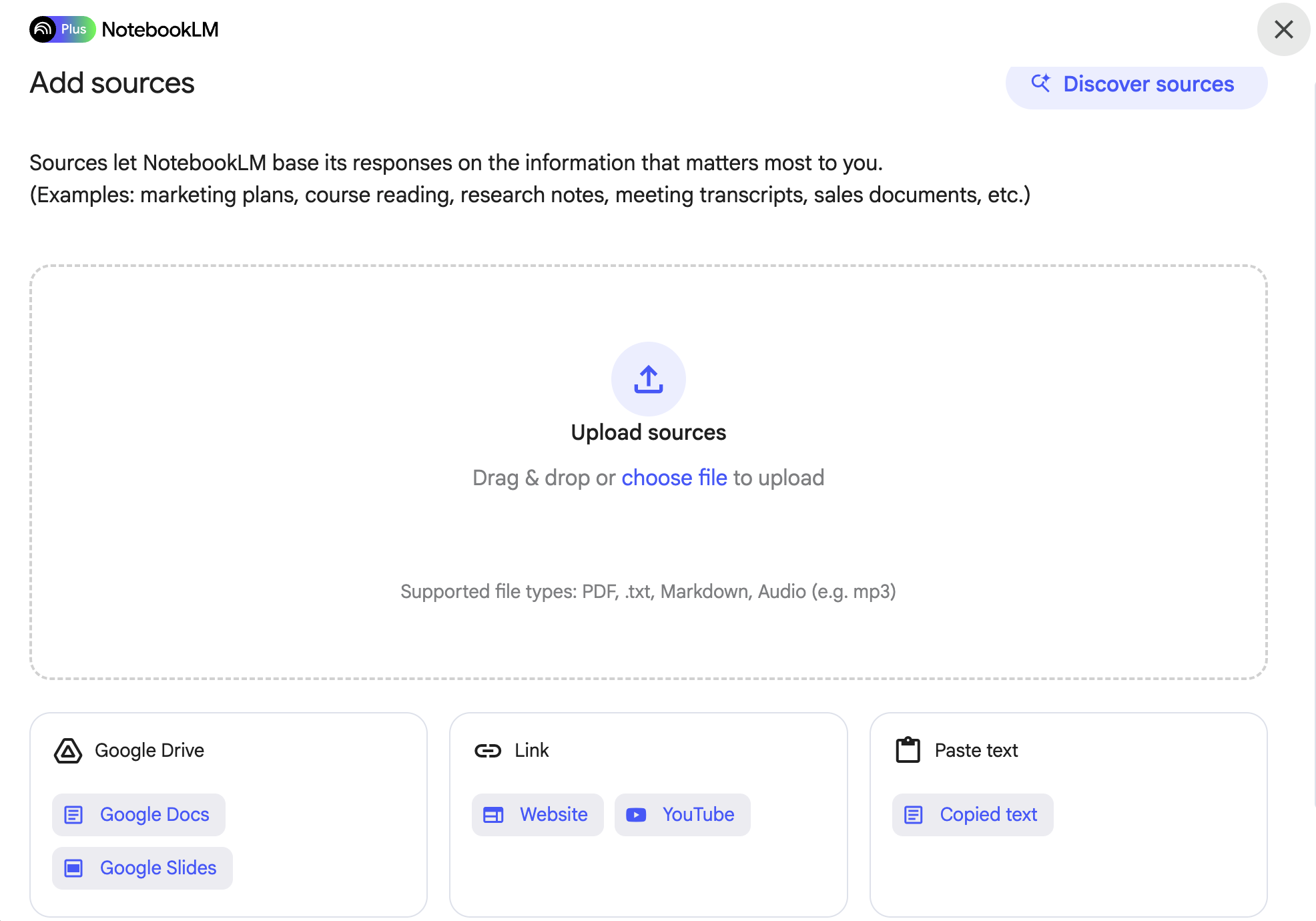Screen dimensions: 1316x921
Task: Click the Google Drive triangle icon
Action: point(68,751)
